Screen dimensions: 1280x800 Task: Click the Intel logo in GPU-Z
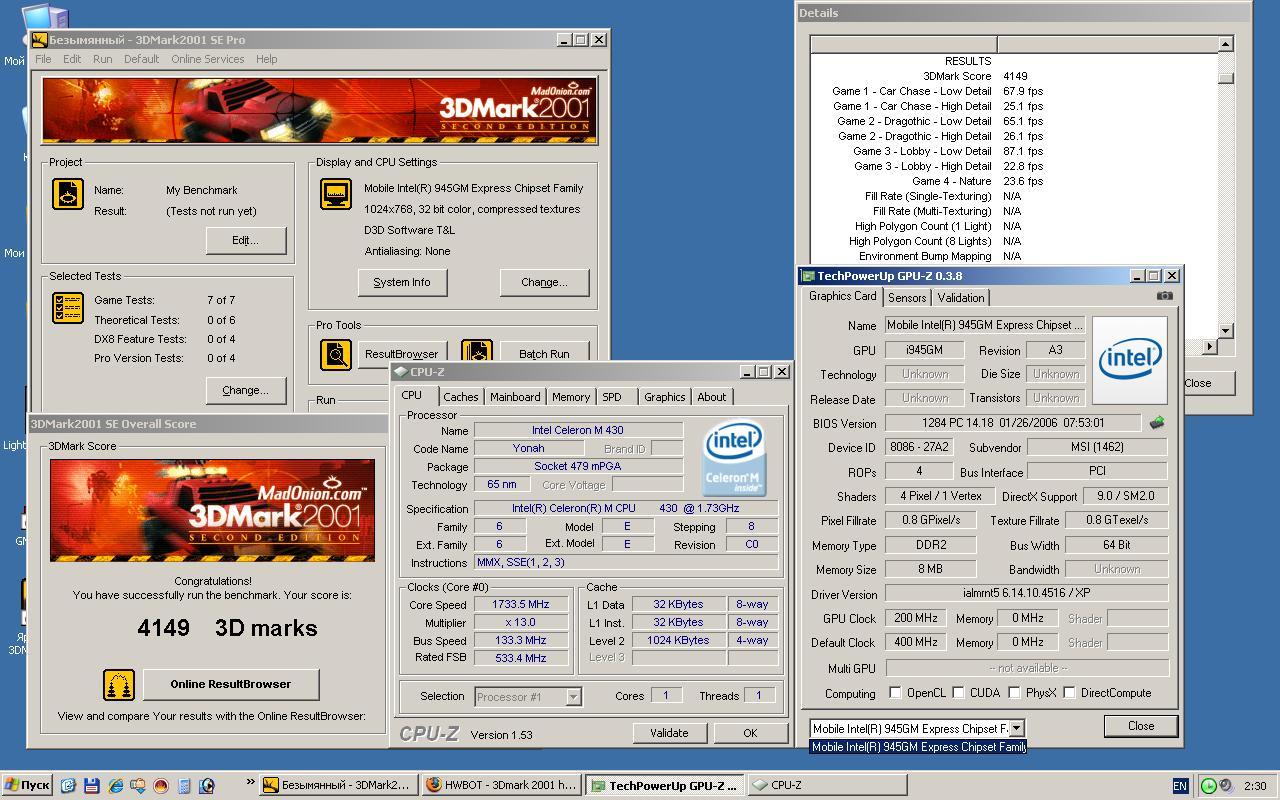(x=1130, y=360)
